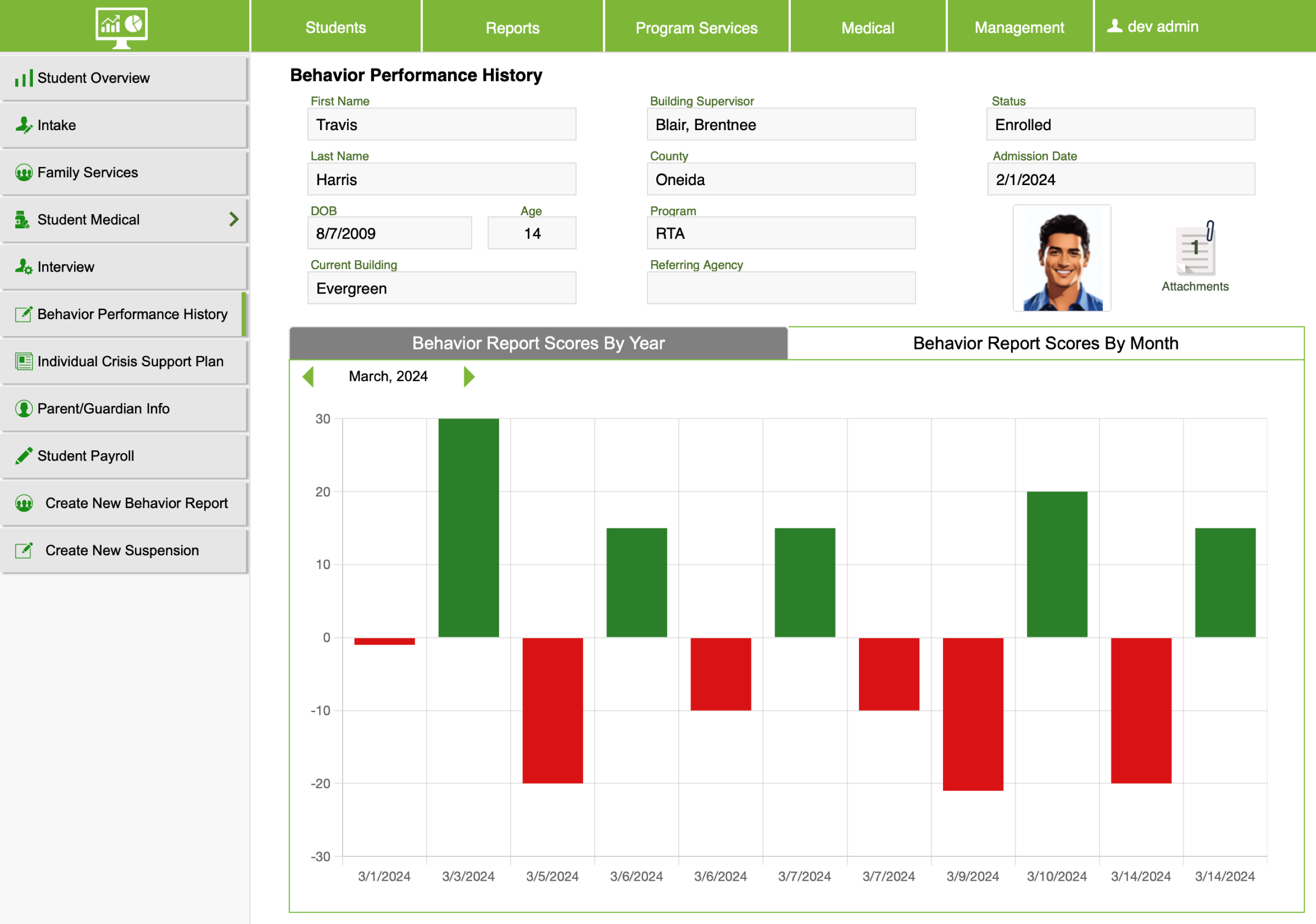Click the empty Referring Agency field
The height and width of the screenshot is (924, 1316).
(781, 288)
